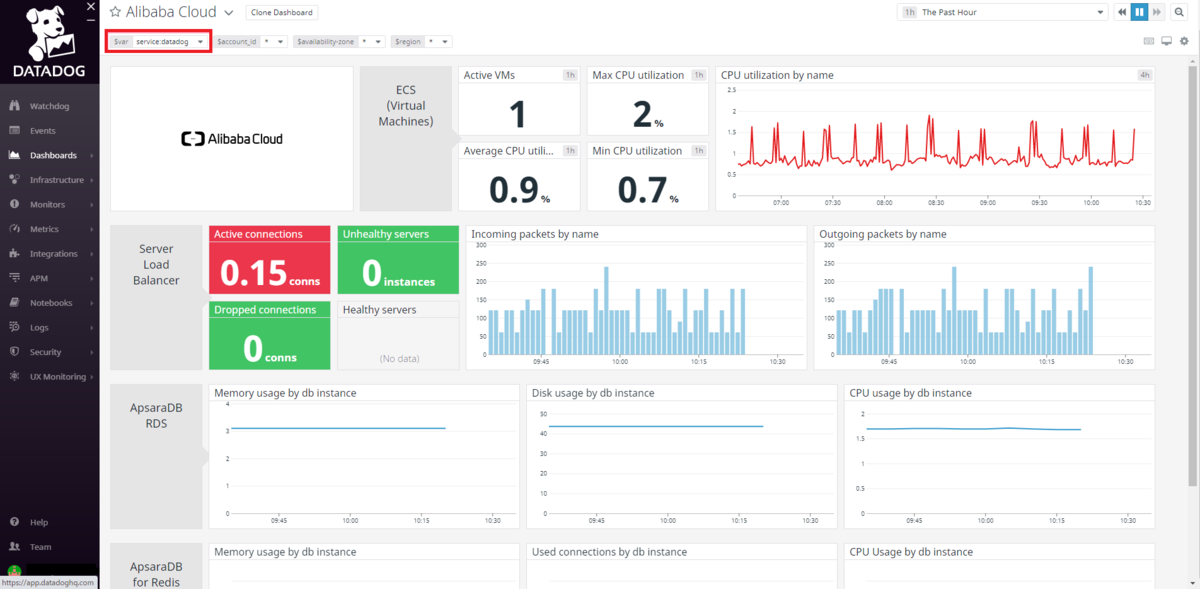Click the Help question mark icon
The width and height of the screenshot is (1200, 589).
point(14,522)
